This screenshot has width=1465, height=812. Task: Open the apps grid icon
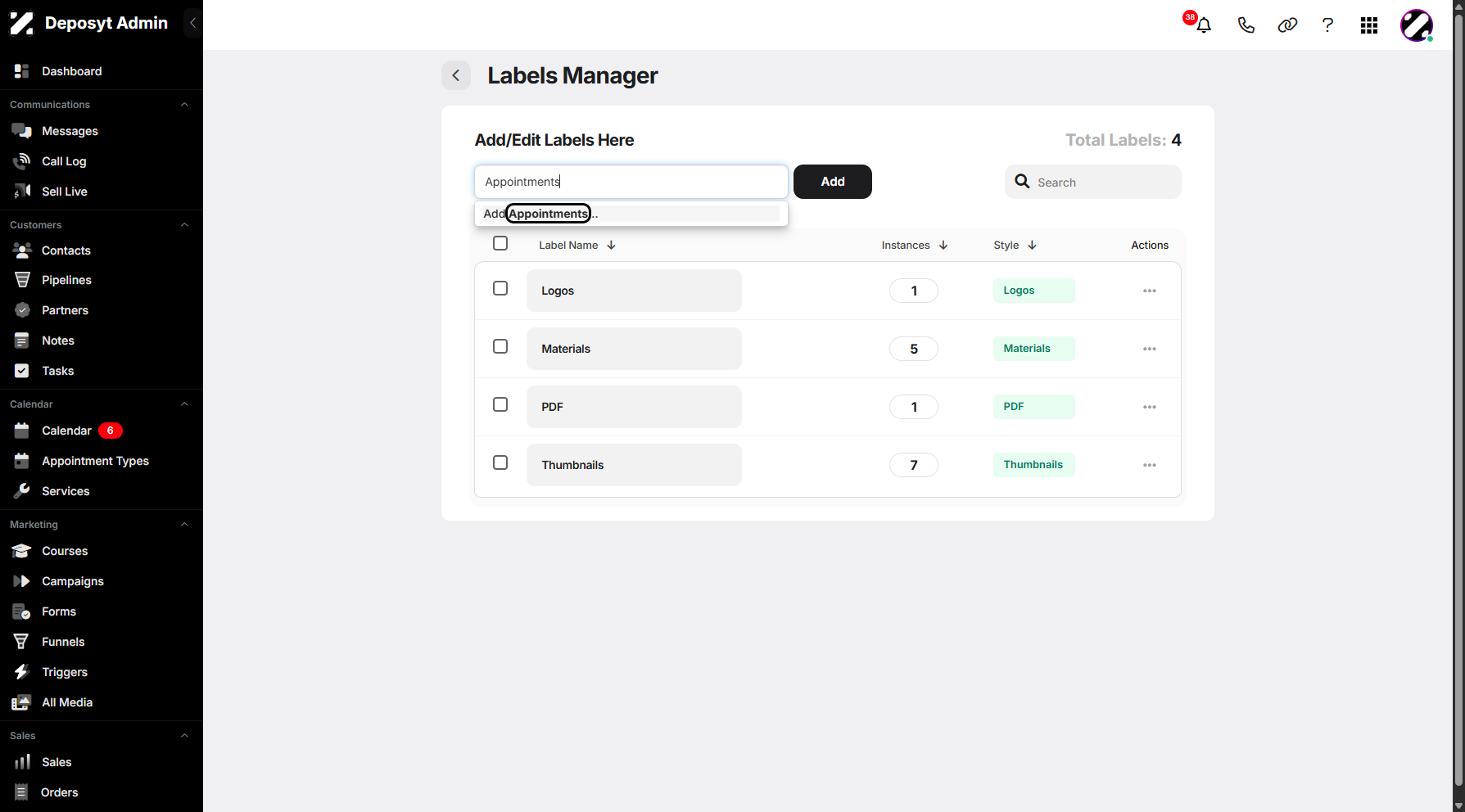point(1369,25)
